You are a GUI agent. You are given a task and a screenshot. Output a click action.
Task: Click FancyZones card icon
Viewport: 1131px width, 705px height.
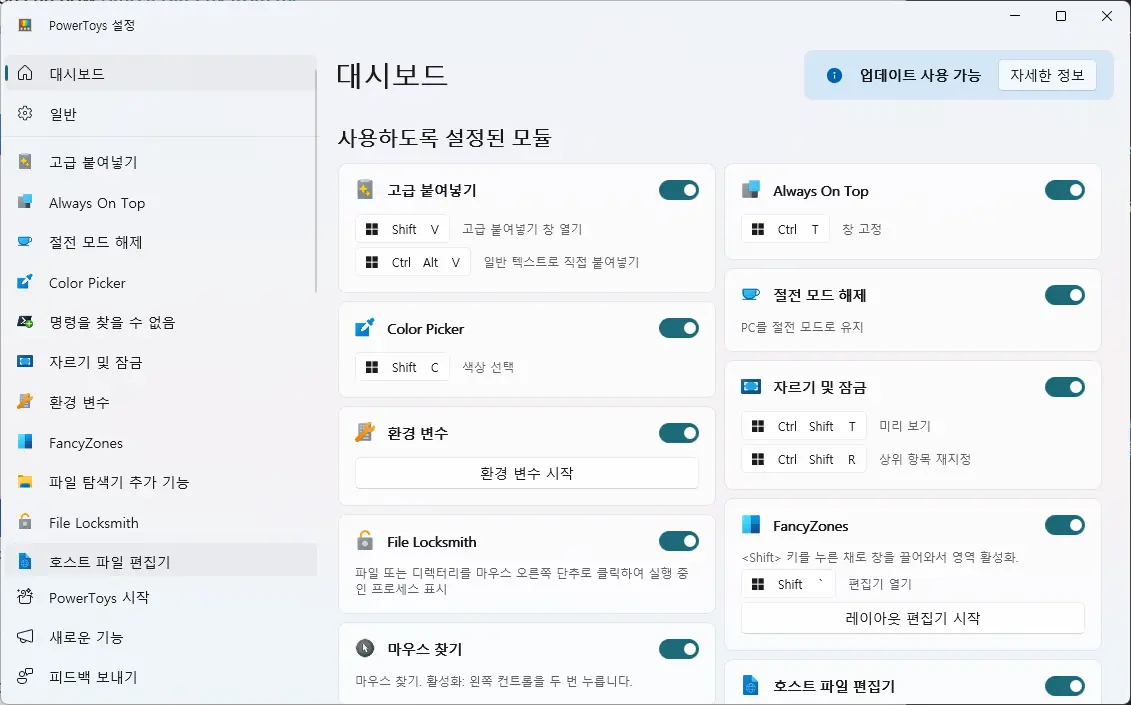(751, 525)
